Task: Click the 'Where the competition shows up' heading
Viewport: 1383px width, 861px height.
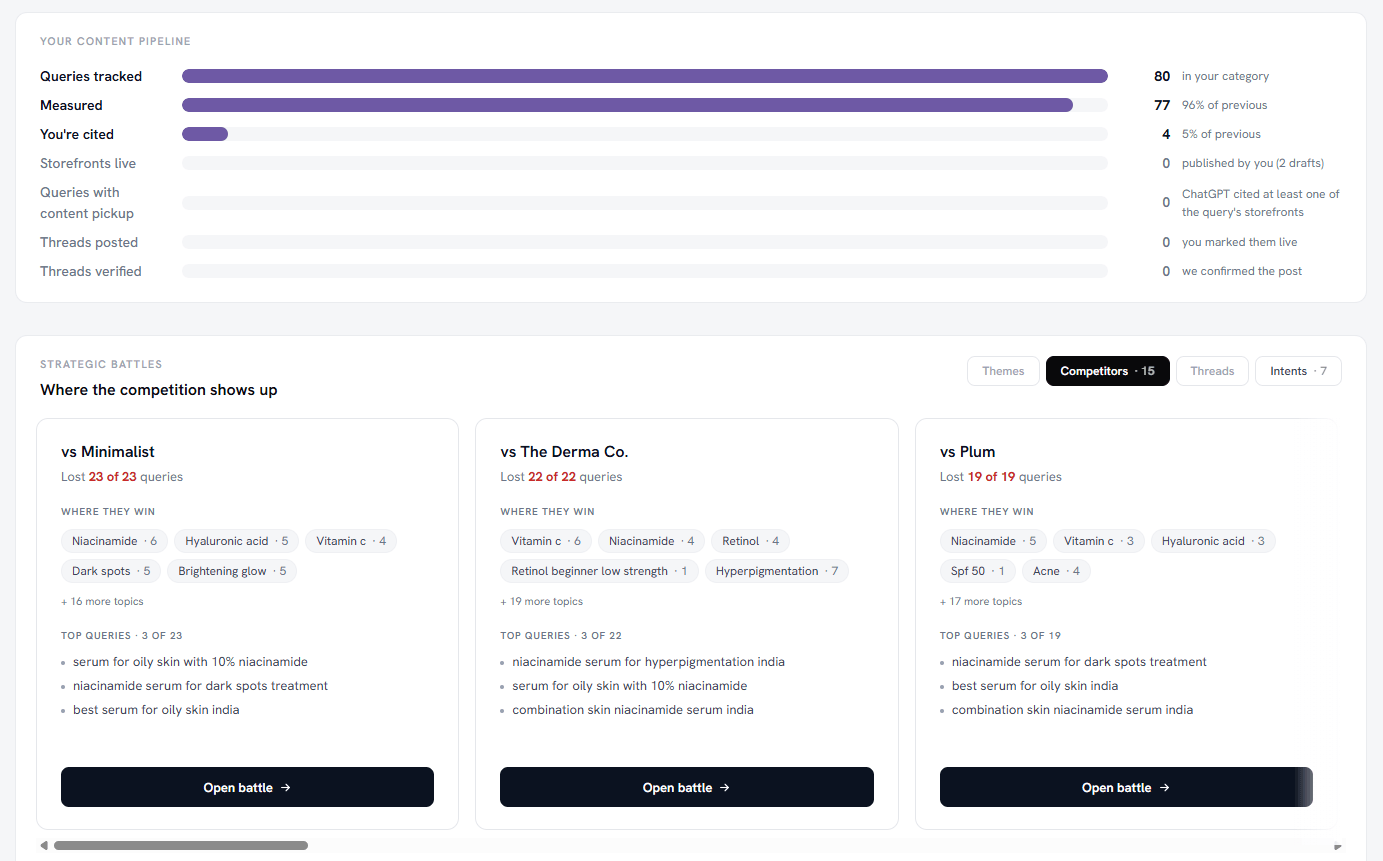Action: pyautogui.click(x=159, y=390)
